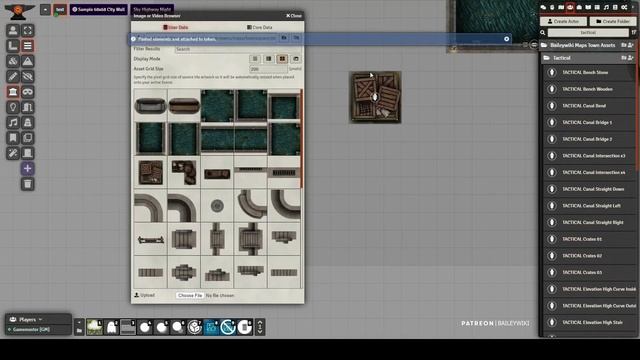Screen dimensions: 640x360
Task: Click the Create Actor button
Action: pos(563,21)
